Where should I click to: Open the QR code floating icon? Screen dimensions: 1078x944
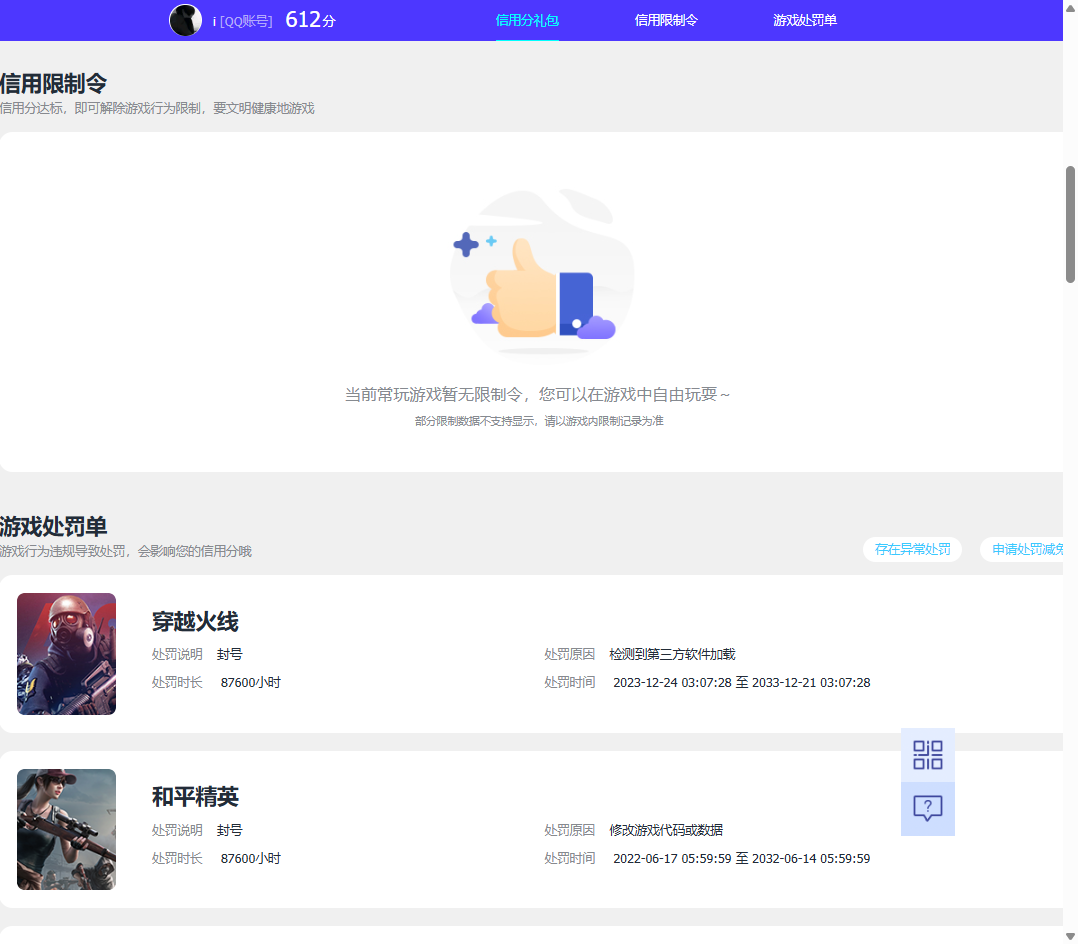tap(927, 755)
